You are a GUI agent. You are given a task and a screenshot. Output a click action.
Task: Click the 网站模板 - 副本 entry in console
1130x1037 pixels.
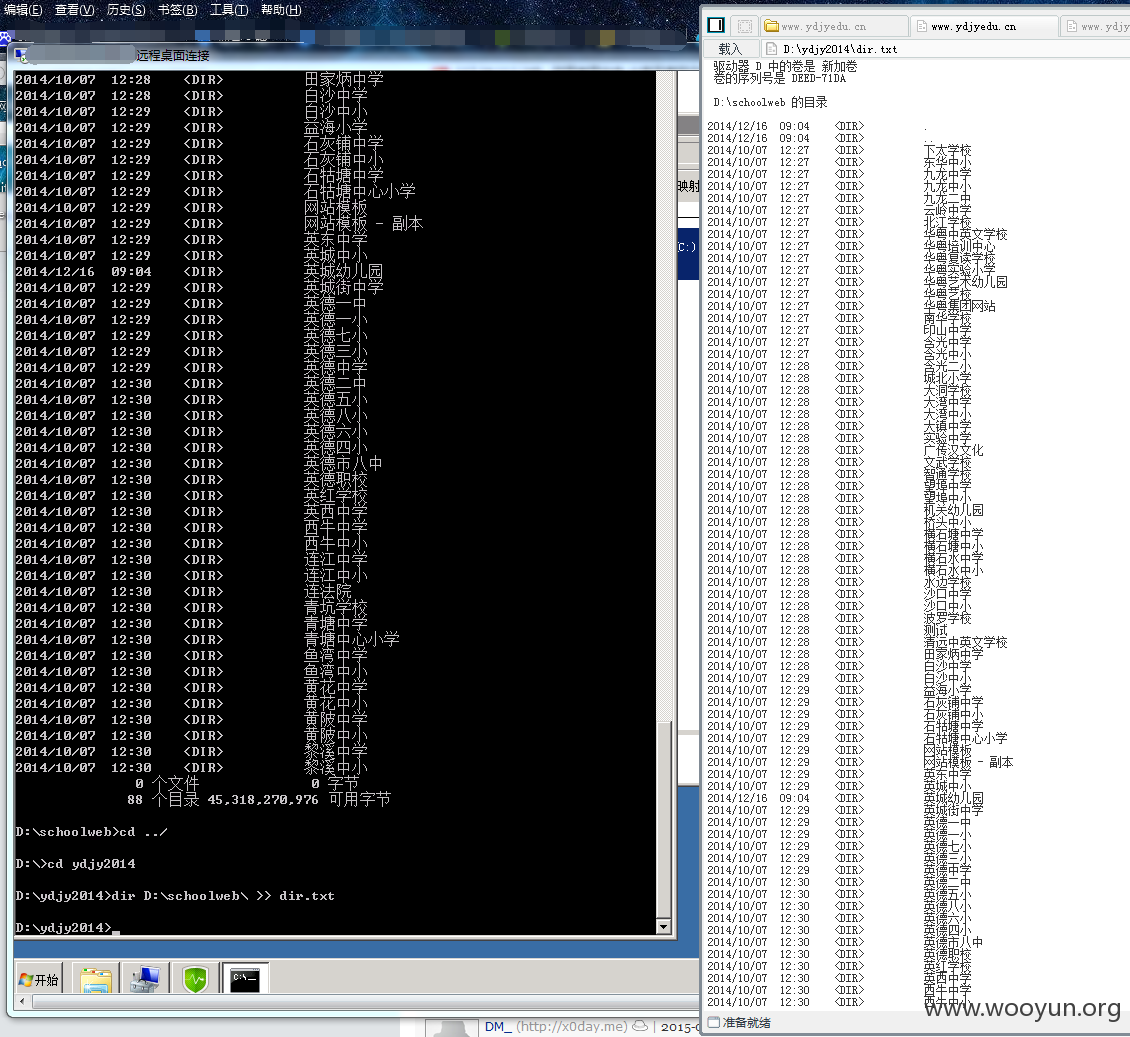(363, 223)
